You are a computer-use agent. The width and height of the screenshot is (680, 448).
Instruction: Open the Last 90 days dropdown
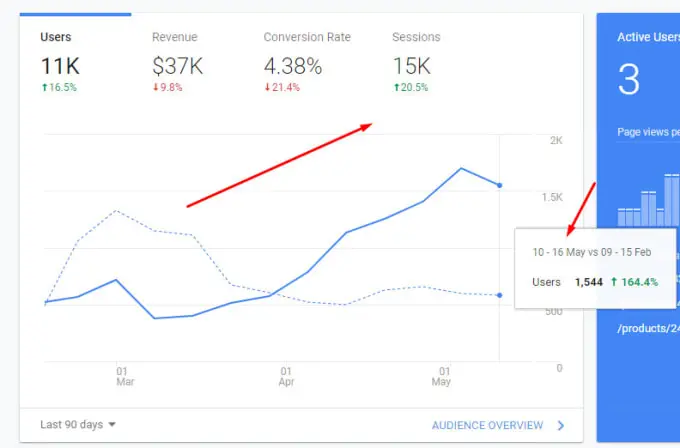point(78,425)
